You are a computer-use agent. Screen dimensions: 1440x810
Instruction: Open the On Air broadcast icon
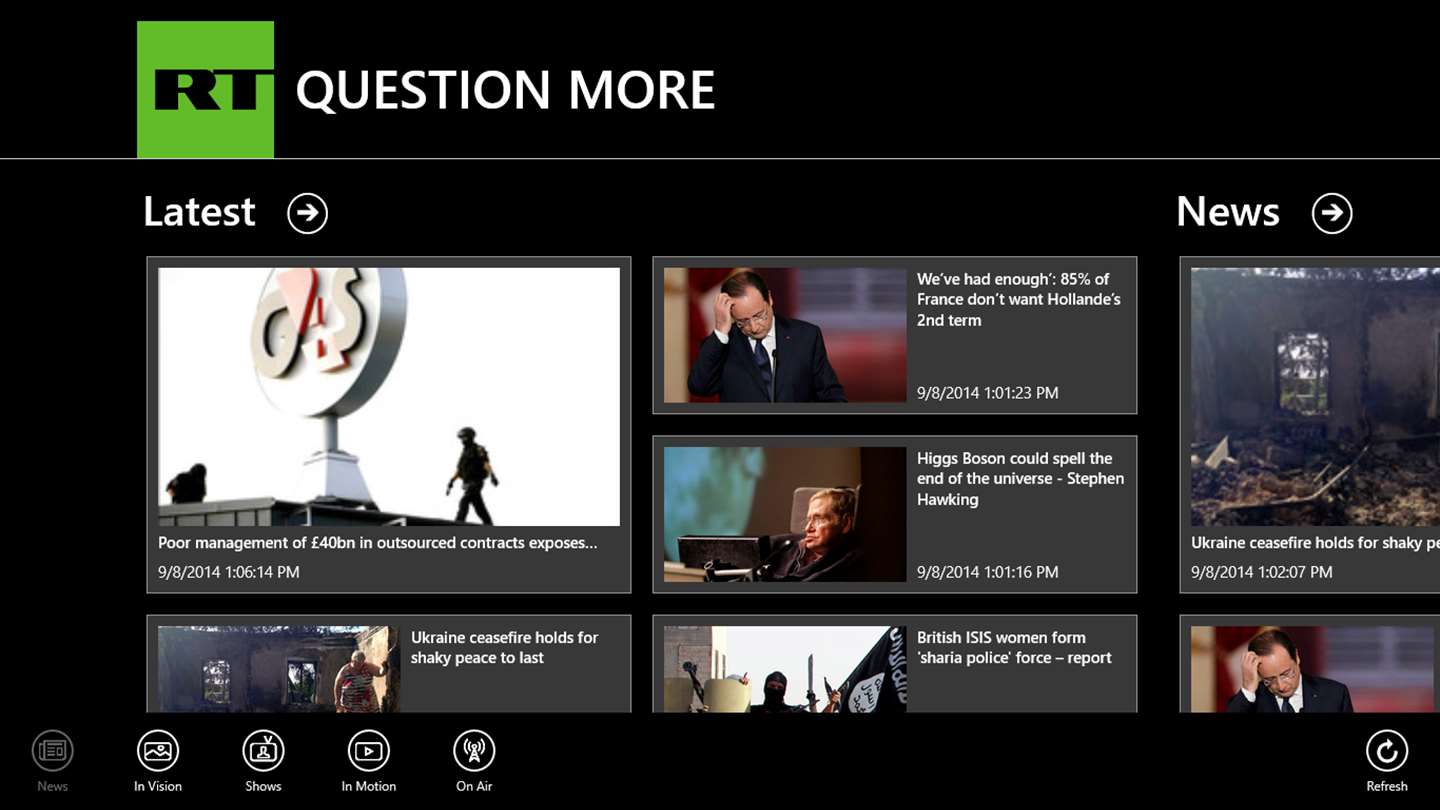(x=474, y=751)
